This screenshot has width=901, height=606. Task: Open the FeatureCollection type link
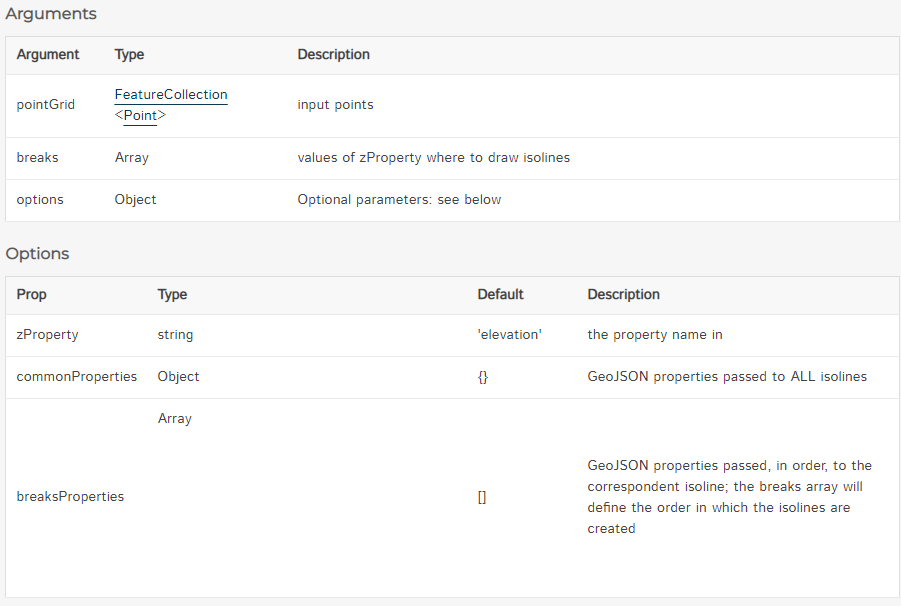pyautogui.click(x=171, y=95)
